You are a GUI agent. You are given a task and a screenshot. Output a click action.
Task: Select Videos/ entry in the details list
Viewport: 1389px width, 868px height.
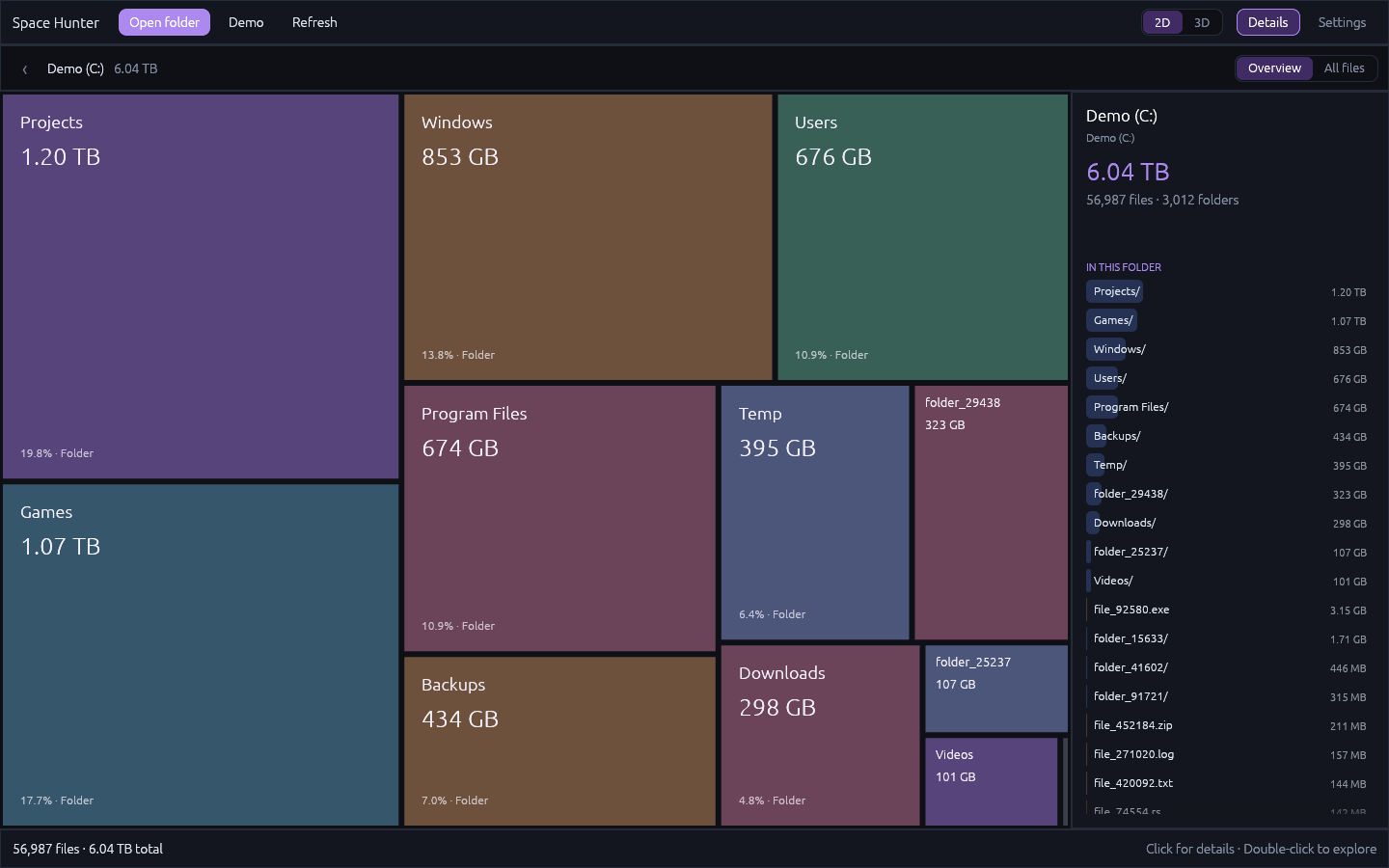coord(1226,581)
